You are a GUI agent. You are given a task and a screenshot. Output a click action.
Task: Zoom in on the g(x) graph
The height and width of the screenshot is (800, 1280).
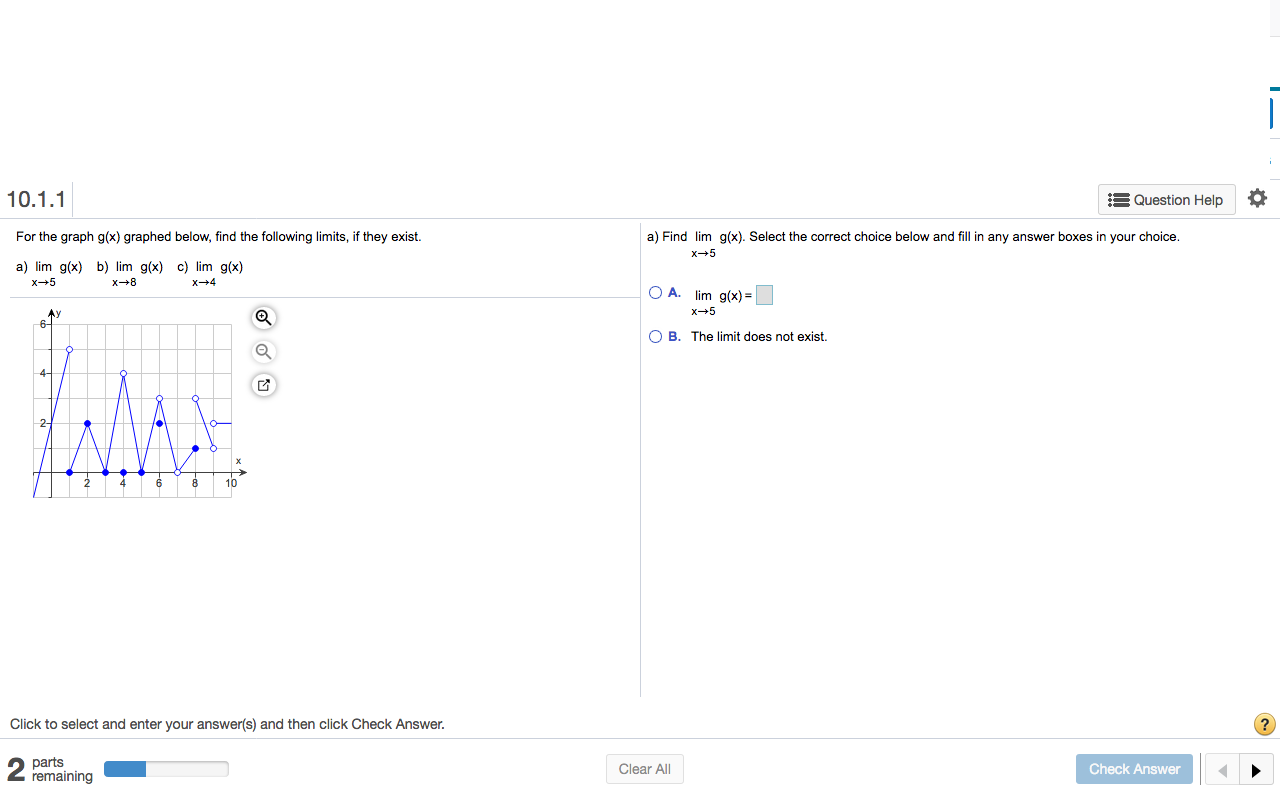pos(263,317)
